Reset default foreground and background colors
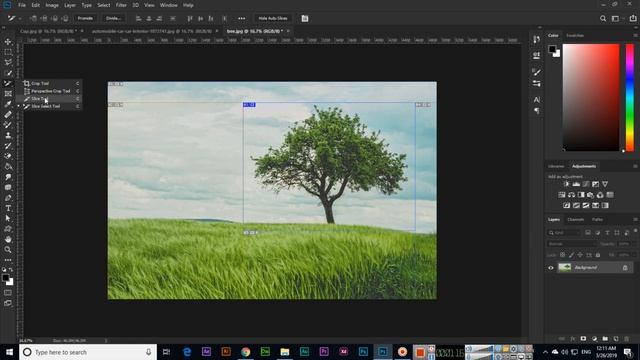Image resolution: width=640 pixels, height=360 pixels. pos(4,270)
